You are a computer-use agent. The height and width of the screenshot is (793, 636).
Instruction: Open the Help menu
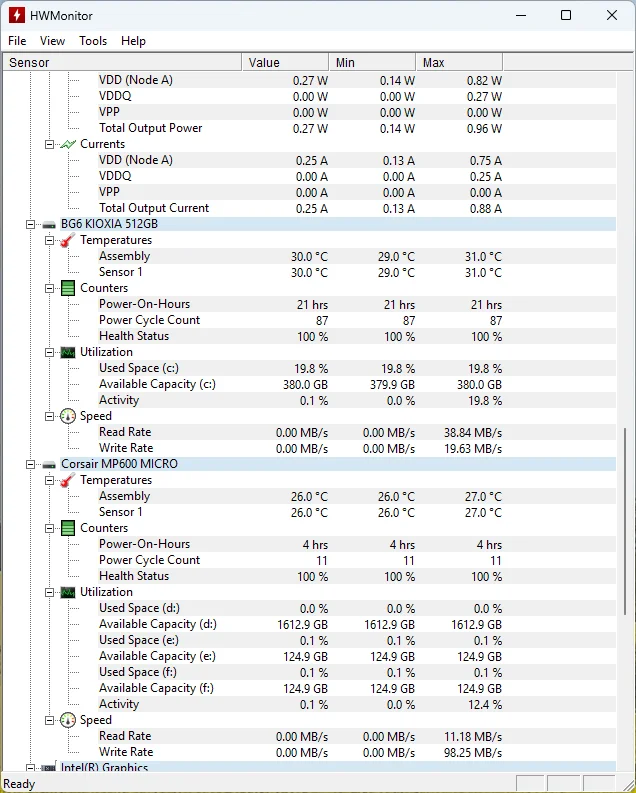(x=133, y=41)
